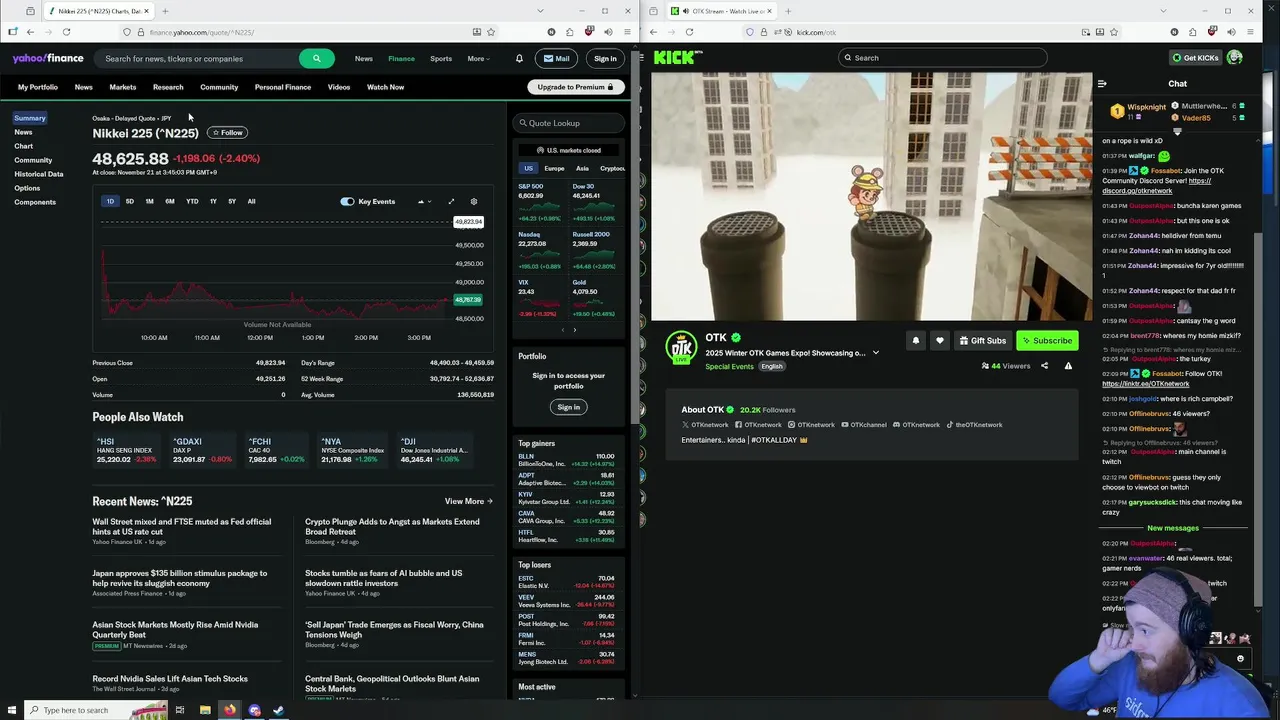Open the chart settings gear icon

click(474, 201)
